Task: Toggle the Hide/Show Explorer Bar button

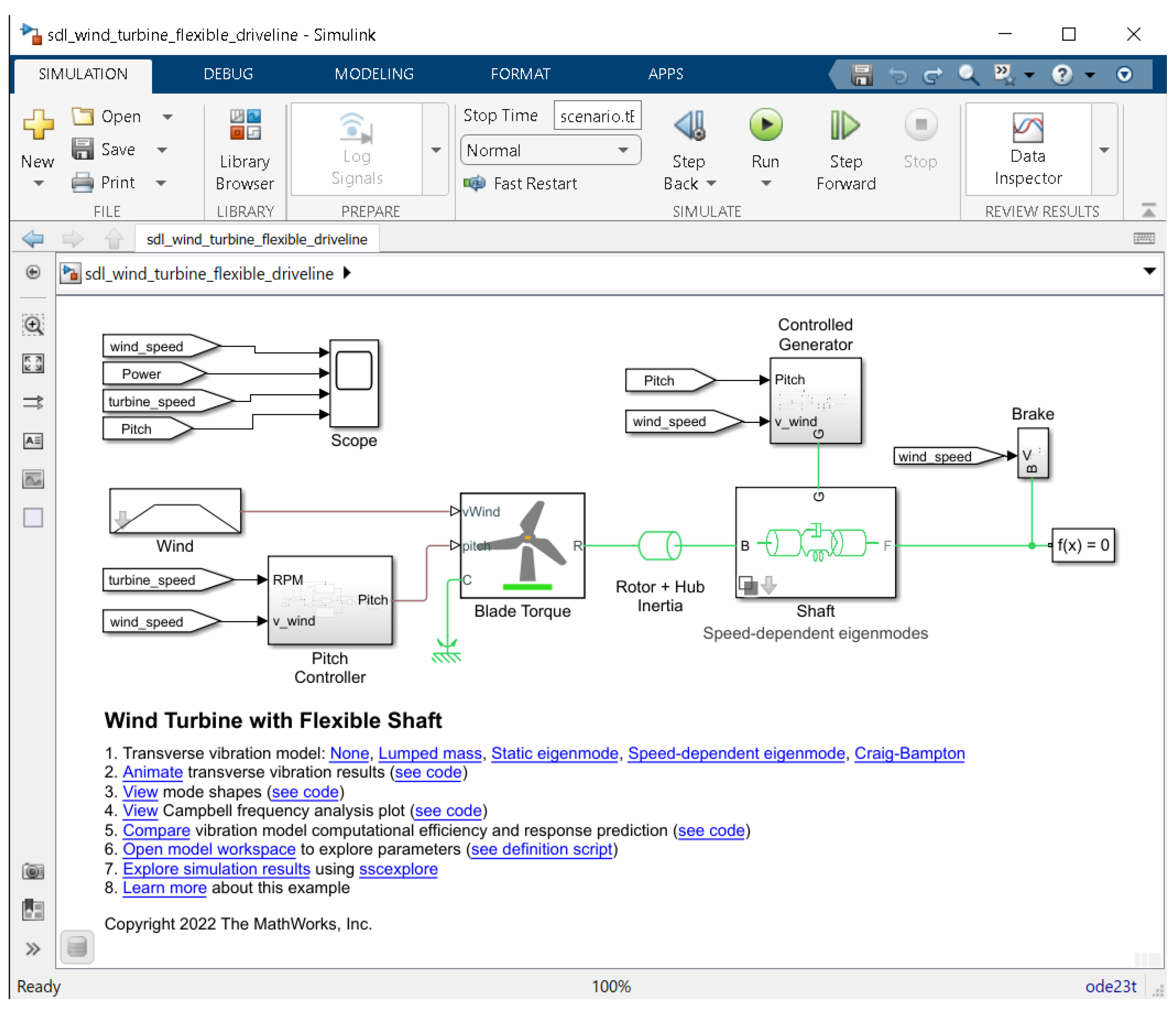Action: pyautogui.click(x=33, y=273)
